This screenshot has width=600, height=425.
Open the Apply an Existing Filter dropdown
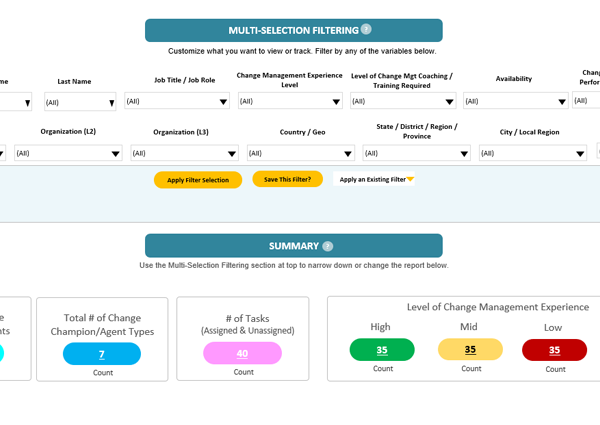(374, 179)
